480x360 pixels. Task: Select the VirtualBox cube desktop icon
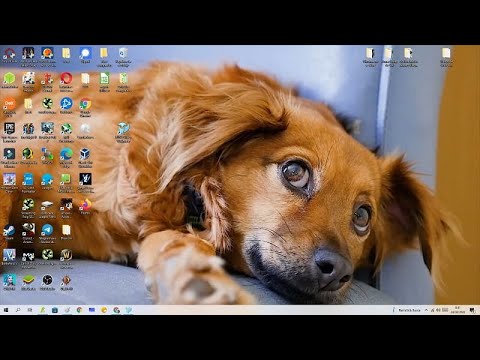point(85,154)
